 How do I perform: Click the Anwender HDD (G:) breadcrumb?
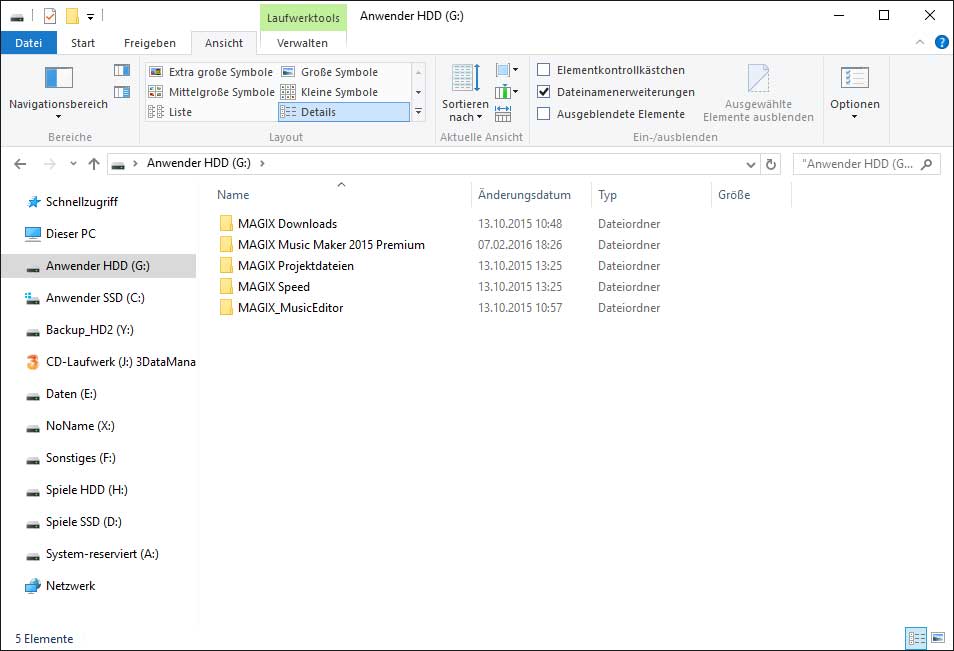(198, 163)
